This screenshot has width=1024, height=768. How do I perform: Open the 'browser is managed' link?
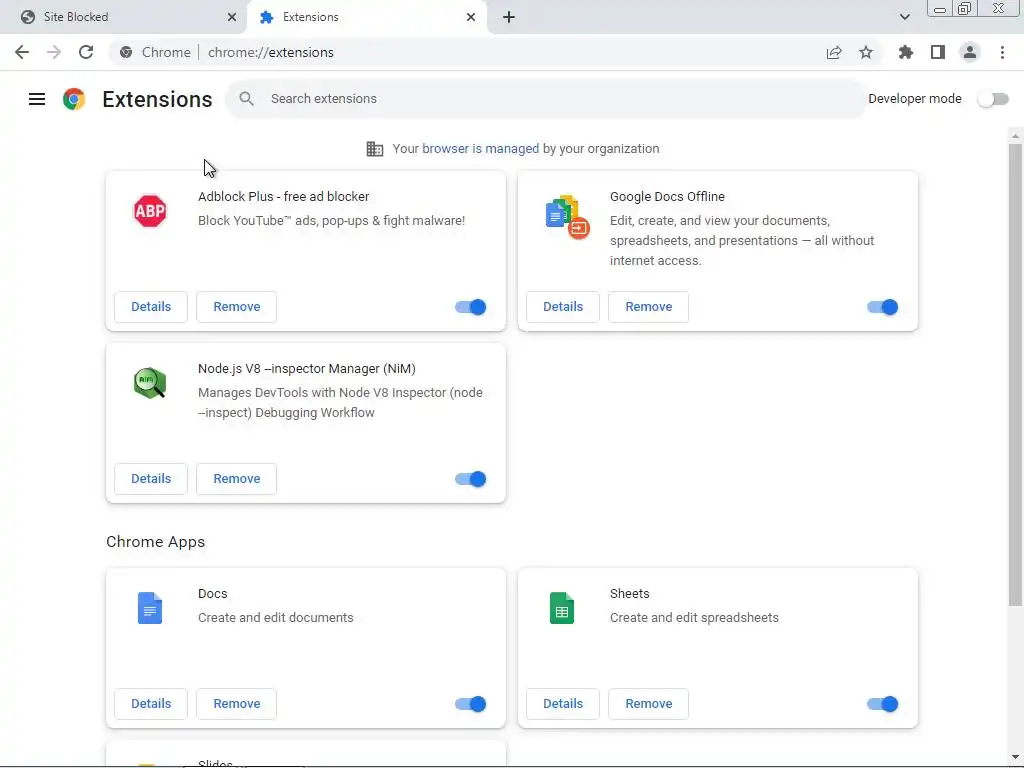click(480, 149)
